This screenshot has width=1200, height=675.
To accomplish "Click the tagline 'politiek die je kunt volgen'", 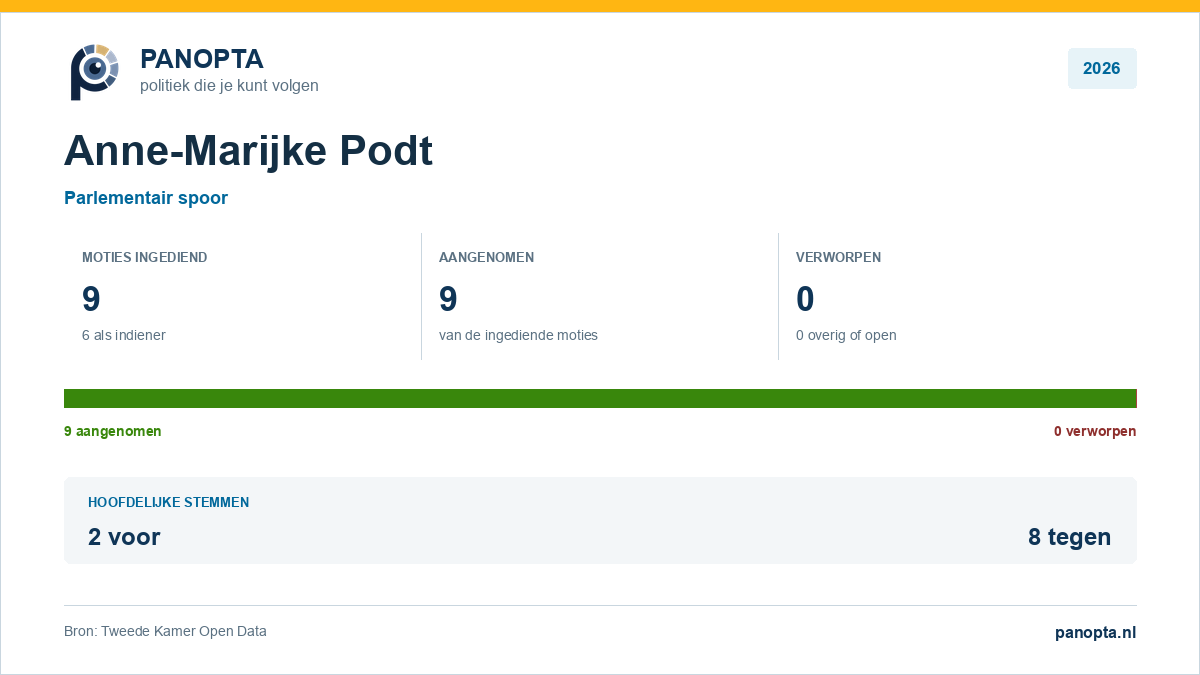I will pos(229,86).
